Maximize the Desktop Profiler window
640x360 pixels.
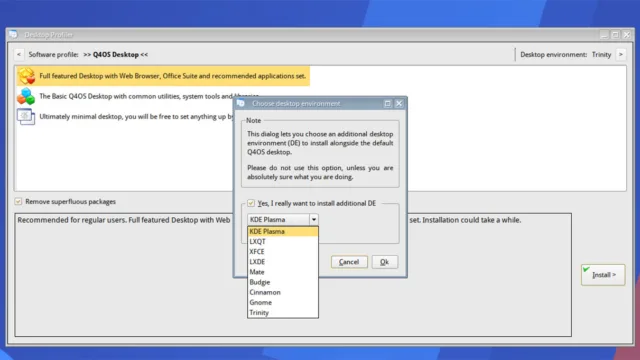point(615,35)
